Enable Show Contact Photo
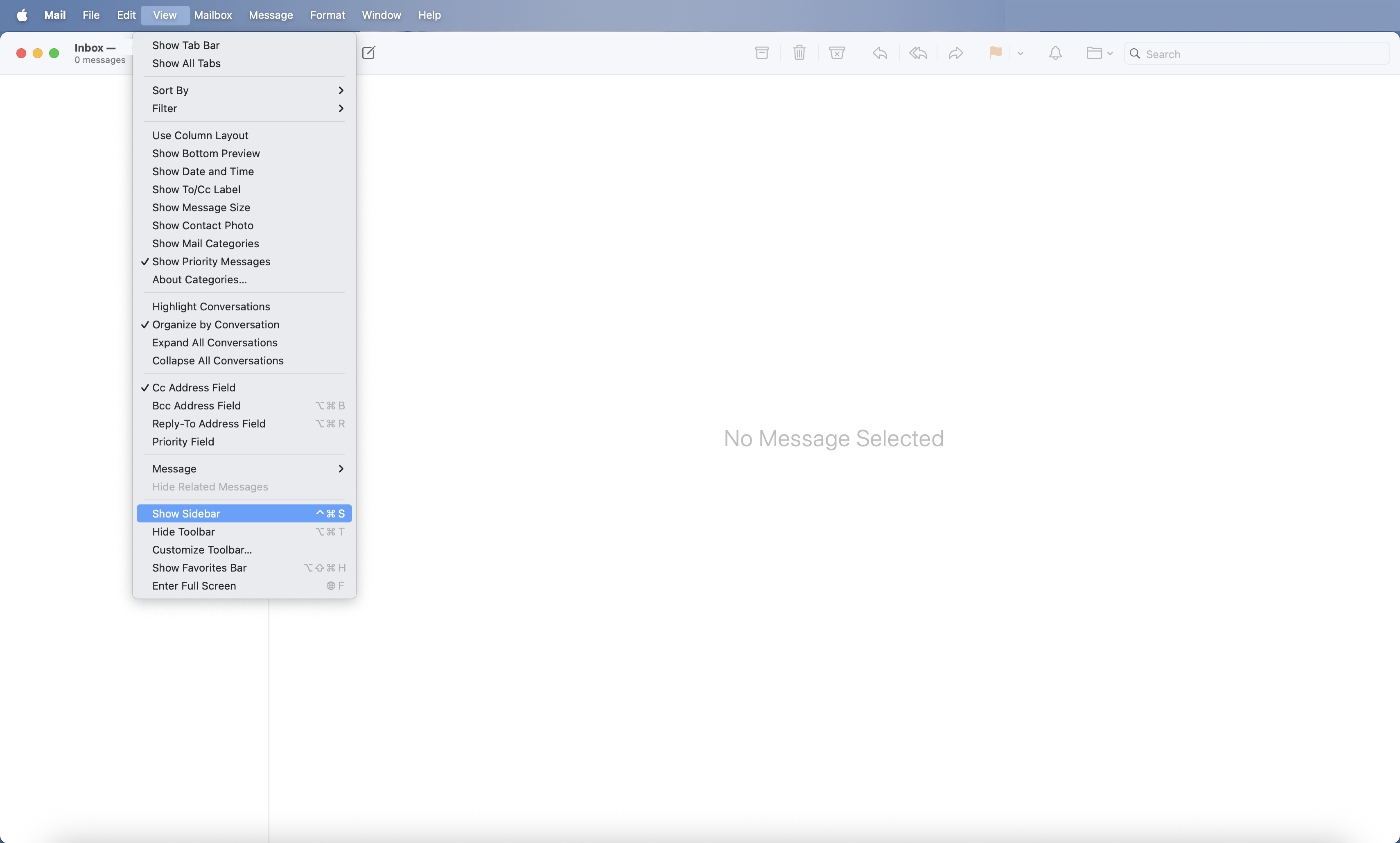 pos(244,226)
